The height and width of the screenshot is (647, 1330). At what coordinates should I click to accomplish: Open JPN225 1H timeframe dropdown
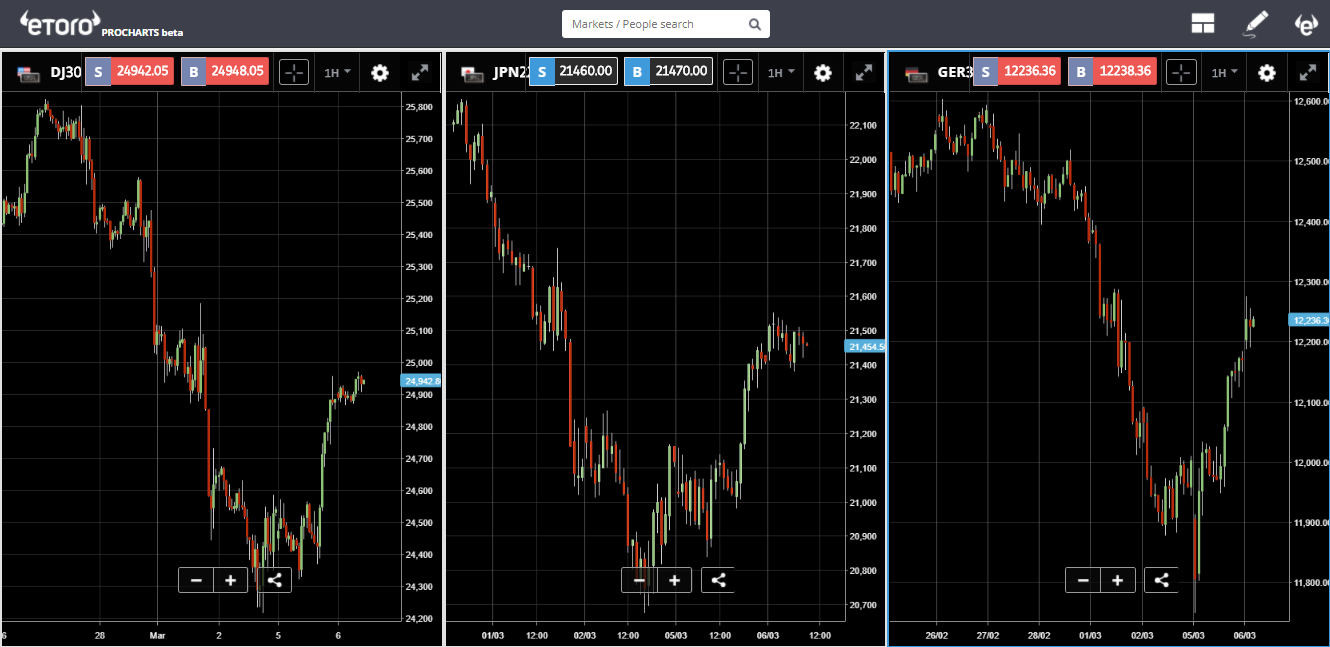point(781,72)
